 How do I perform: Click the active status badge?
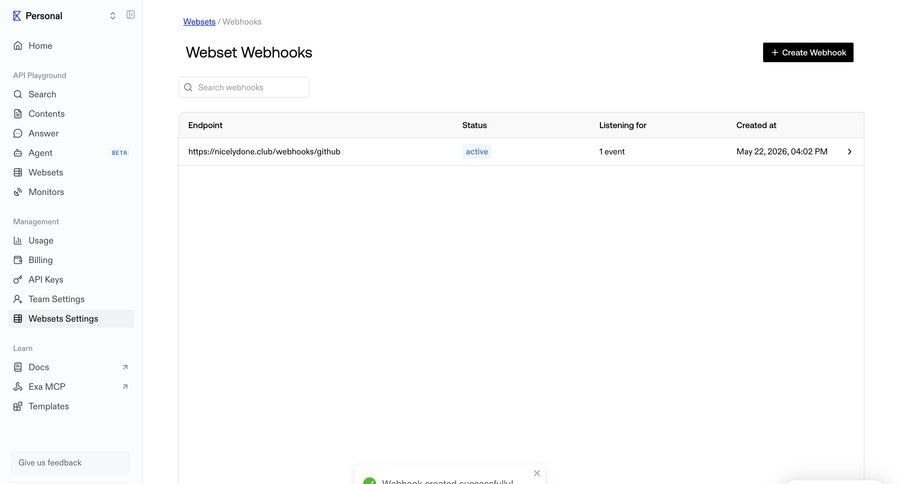pos(476,152)
